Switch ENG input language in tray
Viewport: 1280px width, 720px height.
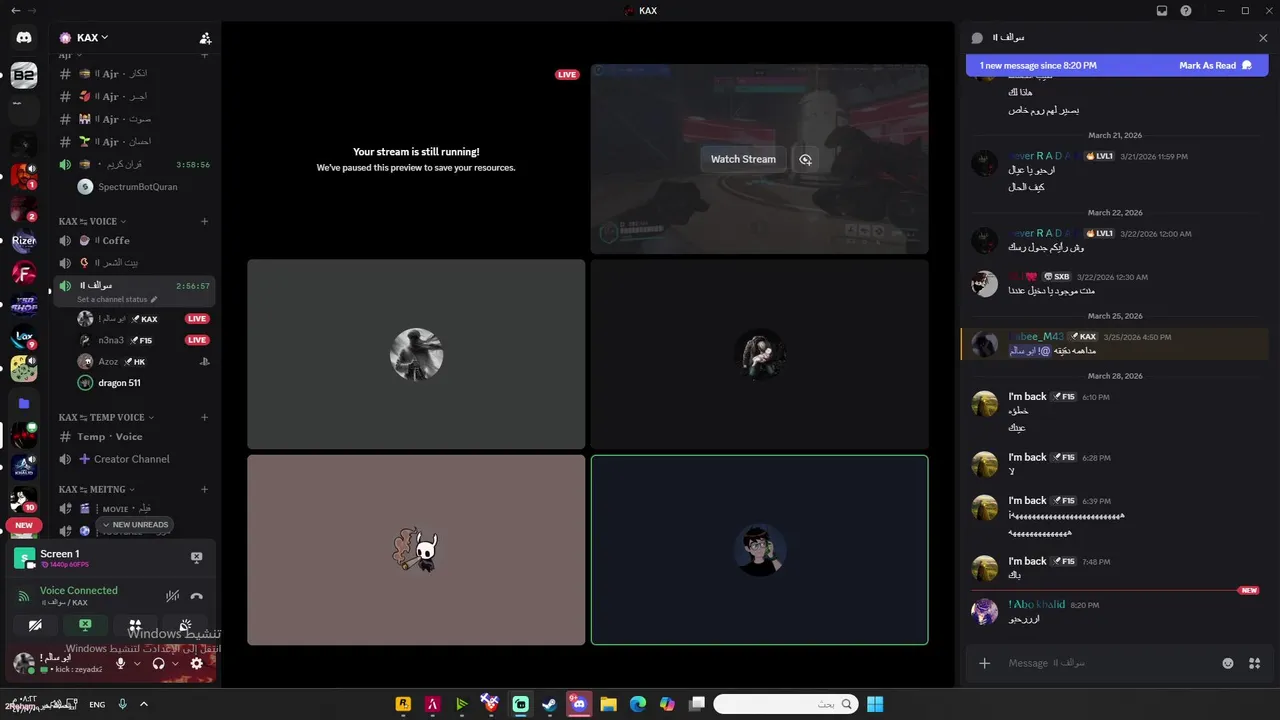97,704
